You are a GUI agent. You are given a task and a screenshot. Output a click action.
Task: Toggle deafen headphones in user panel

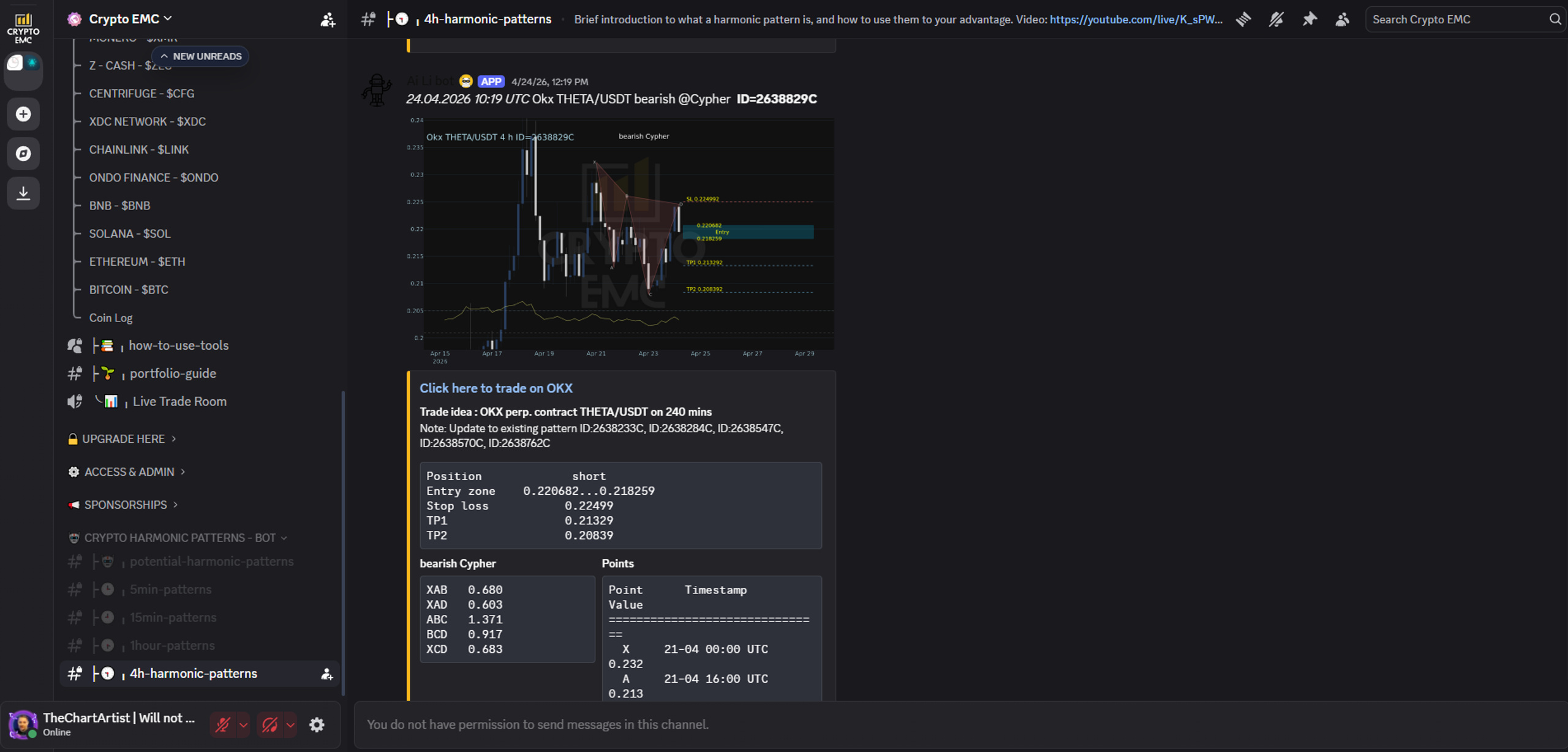pos(269,725)
